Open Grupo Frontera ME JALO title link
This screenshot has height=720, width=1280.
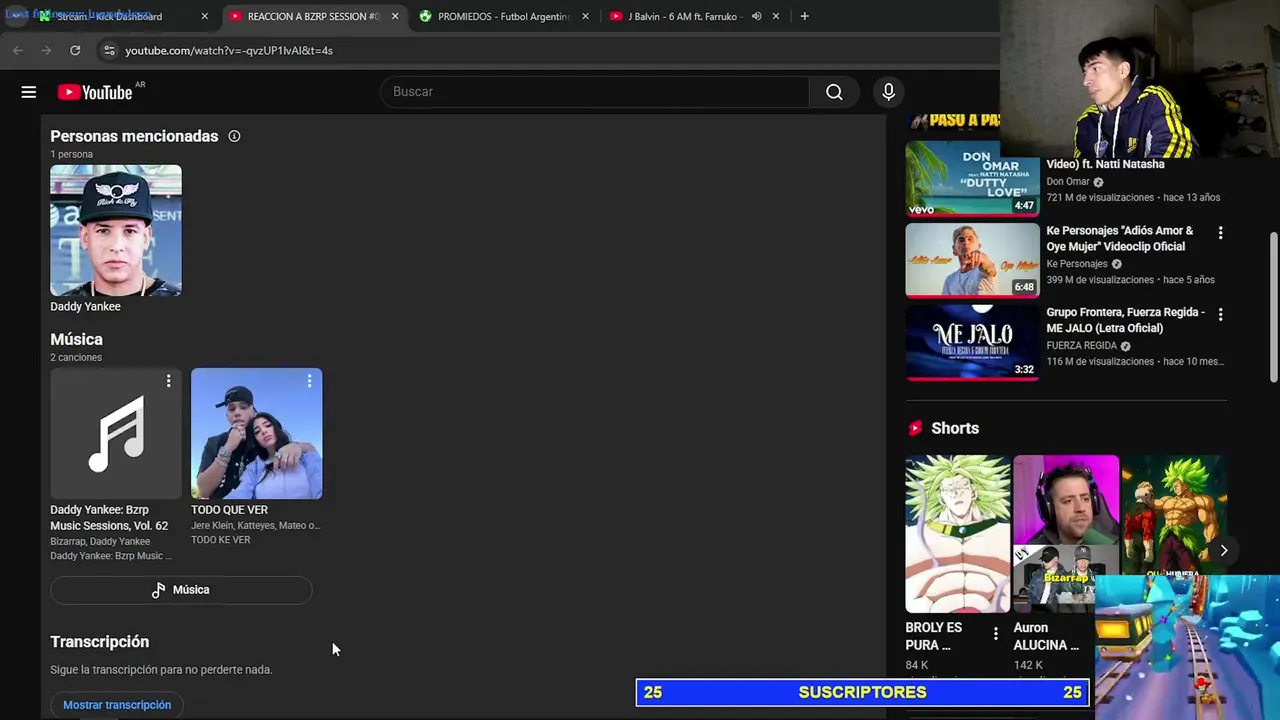pyautogui.click(x=1125, y=320)
